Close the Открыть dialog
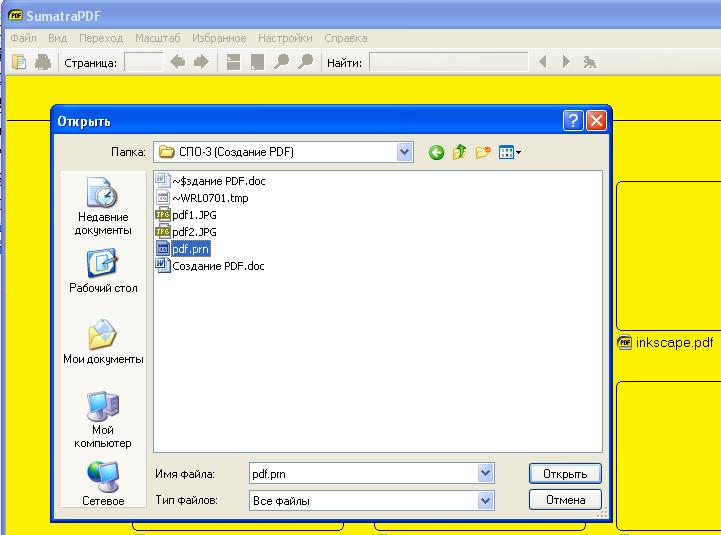721x535 pixels. click(596, 121)
